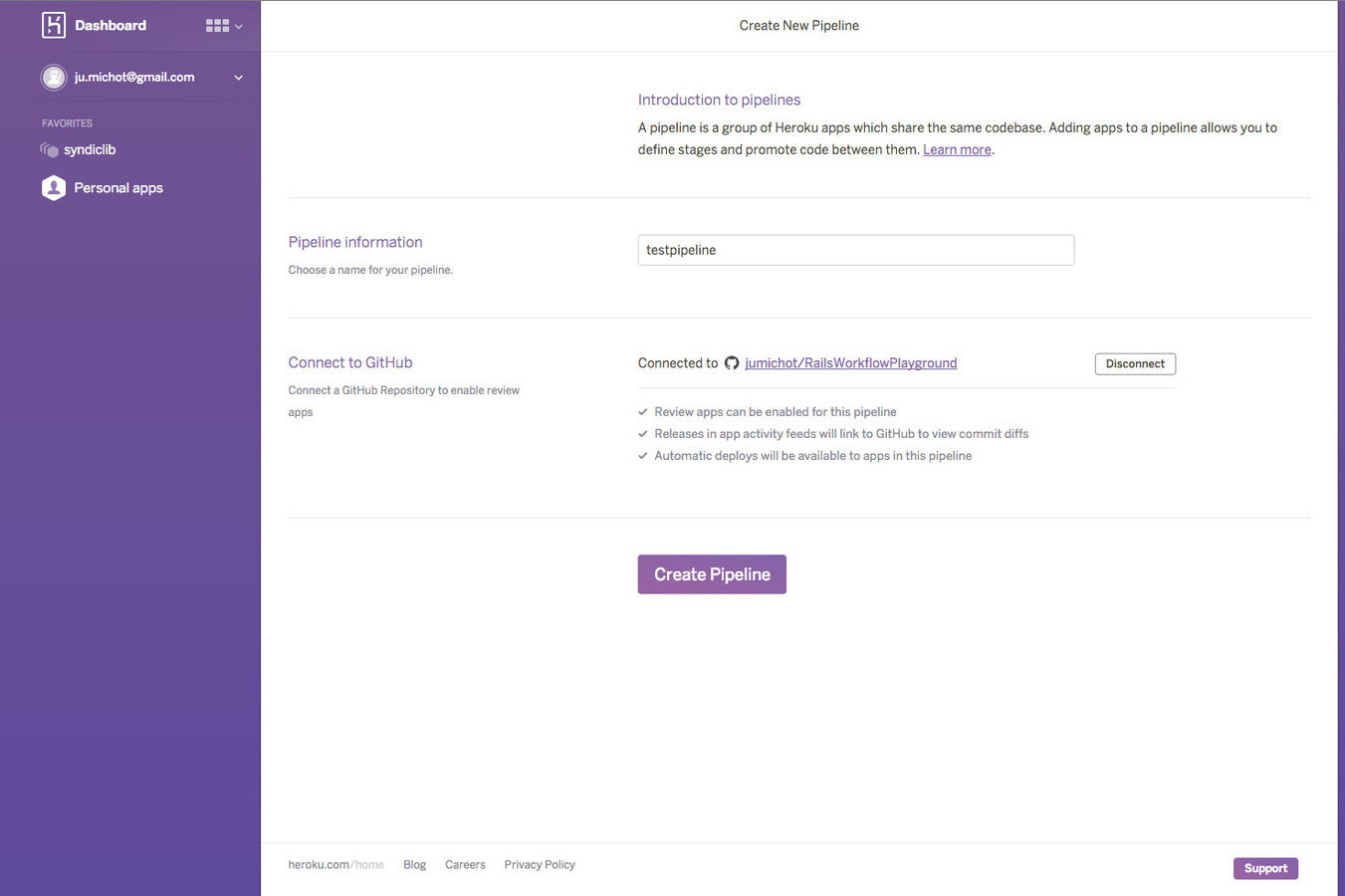Screen dimensions: 1345x896
Task: Click the Support button
Action: point(1265,868)
